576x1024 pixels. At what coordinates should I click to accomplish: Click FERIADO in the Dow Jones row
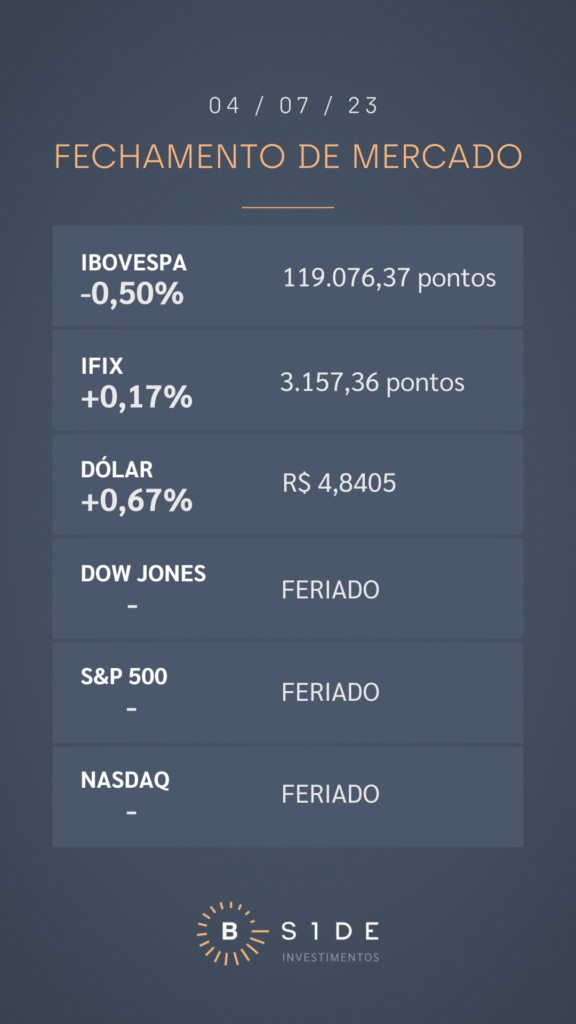(330, 590)
